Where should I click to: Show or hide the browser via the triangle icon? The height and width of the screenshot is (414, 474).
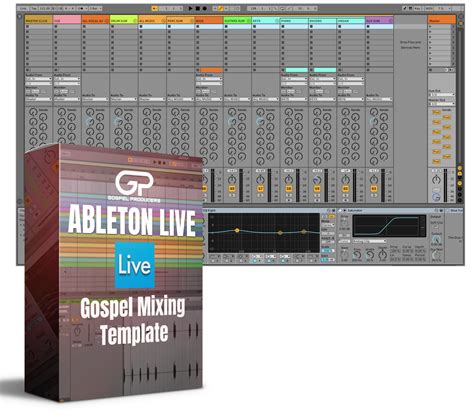tap(20, 16)
